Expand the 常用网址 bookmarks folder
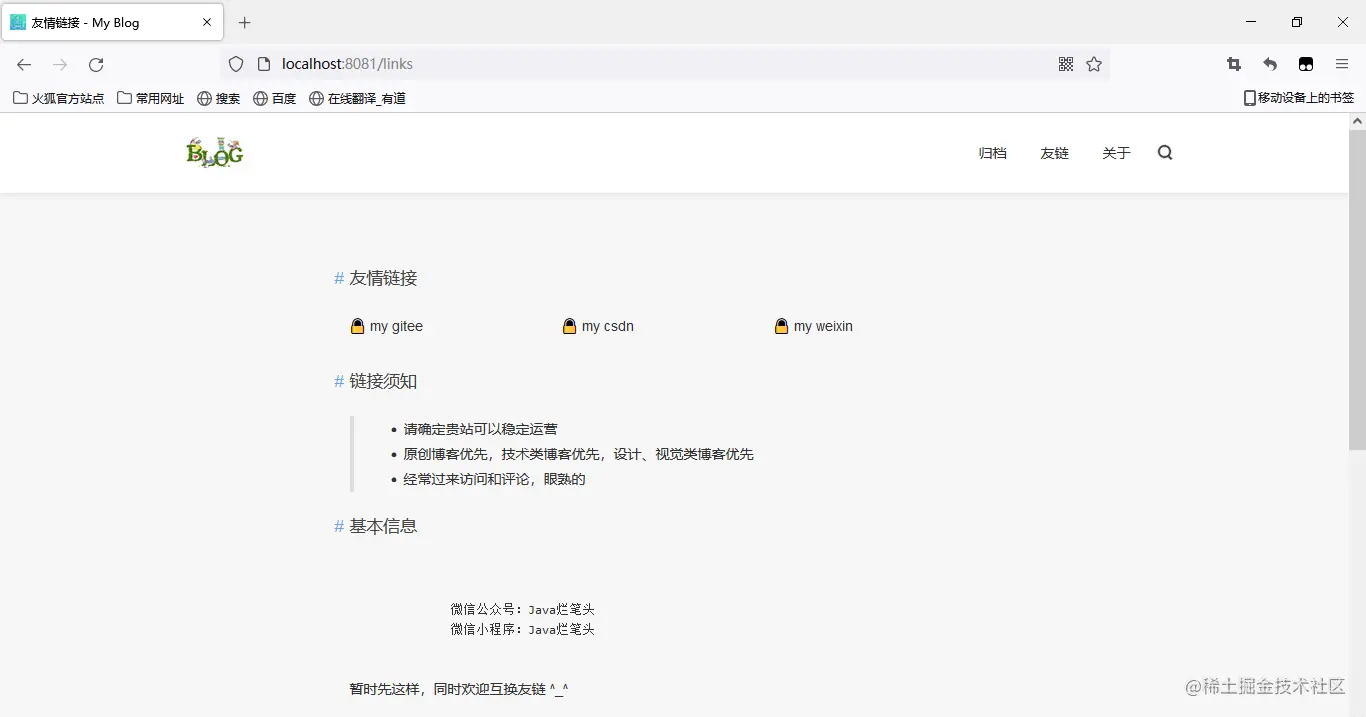This screenshot has height=717, width=1366. point(150,98)
